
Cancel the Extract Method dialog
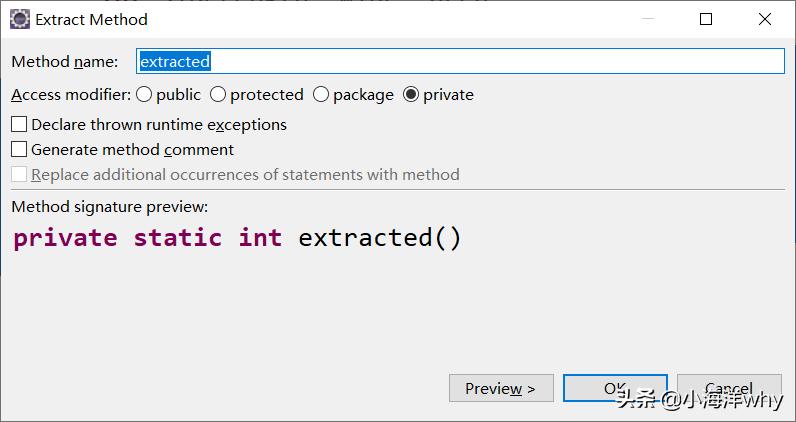pyautogui.click(x=729, y=388)
